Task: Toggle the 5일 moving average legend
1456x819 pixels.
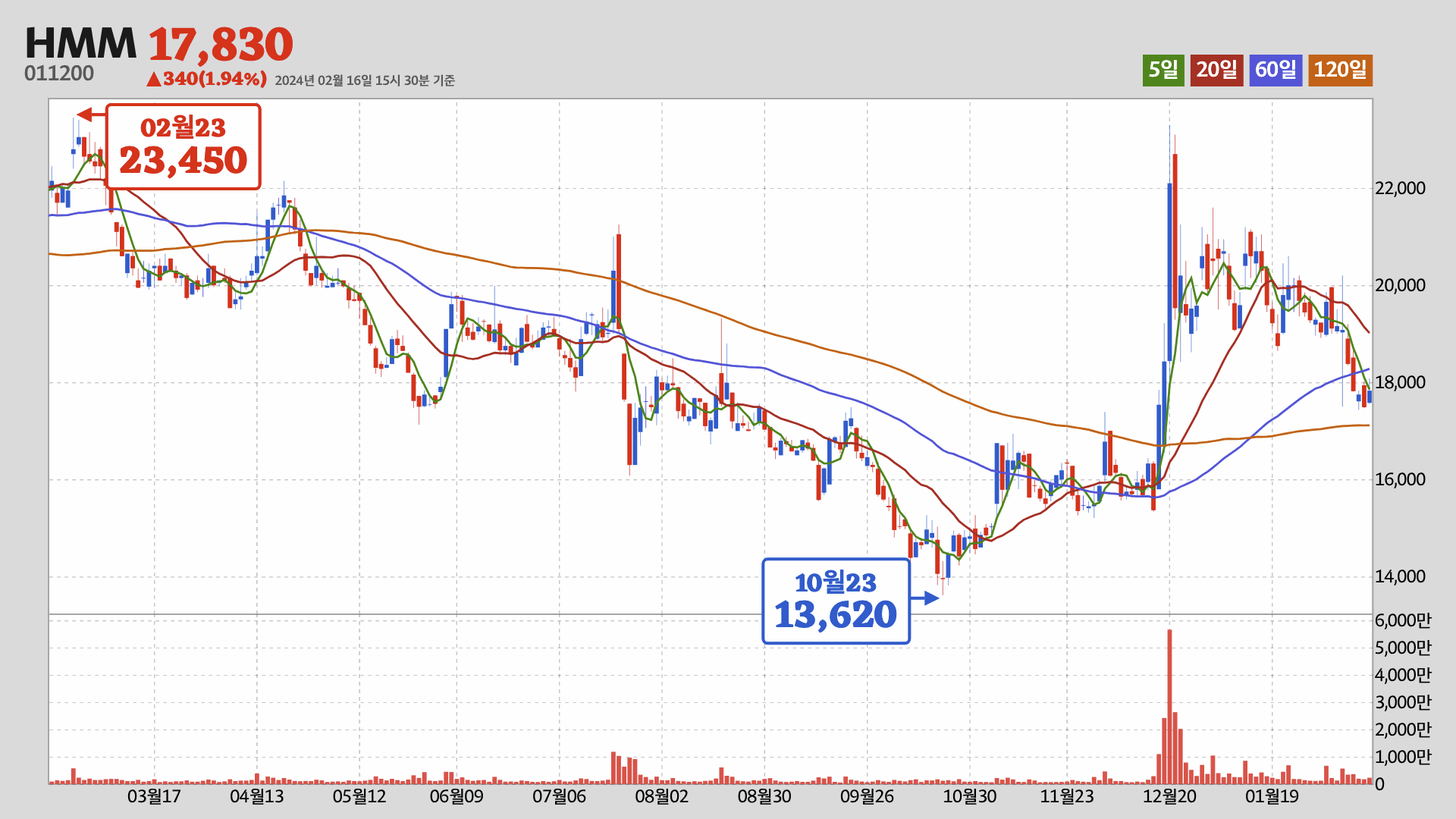Action: click(x=1163, y=70)
